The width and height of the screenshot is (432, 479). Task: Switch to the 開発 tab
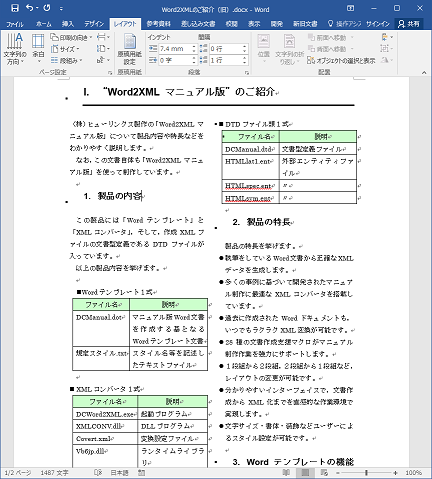pos(276,24)
